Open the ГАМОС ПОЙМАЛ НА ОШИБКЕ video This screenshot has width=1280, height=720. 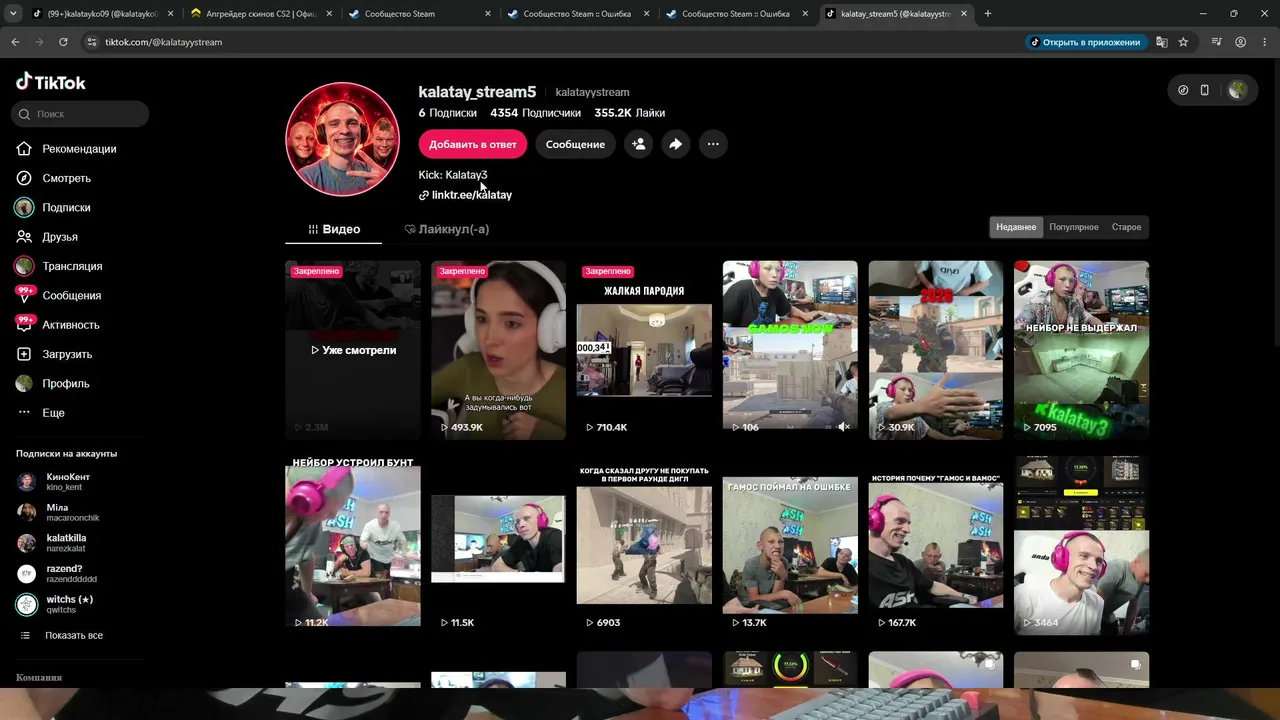click(x=790, y=545)
